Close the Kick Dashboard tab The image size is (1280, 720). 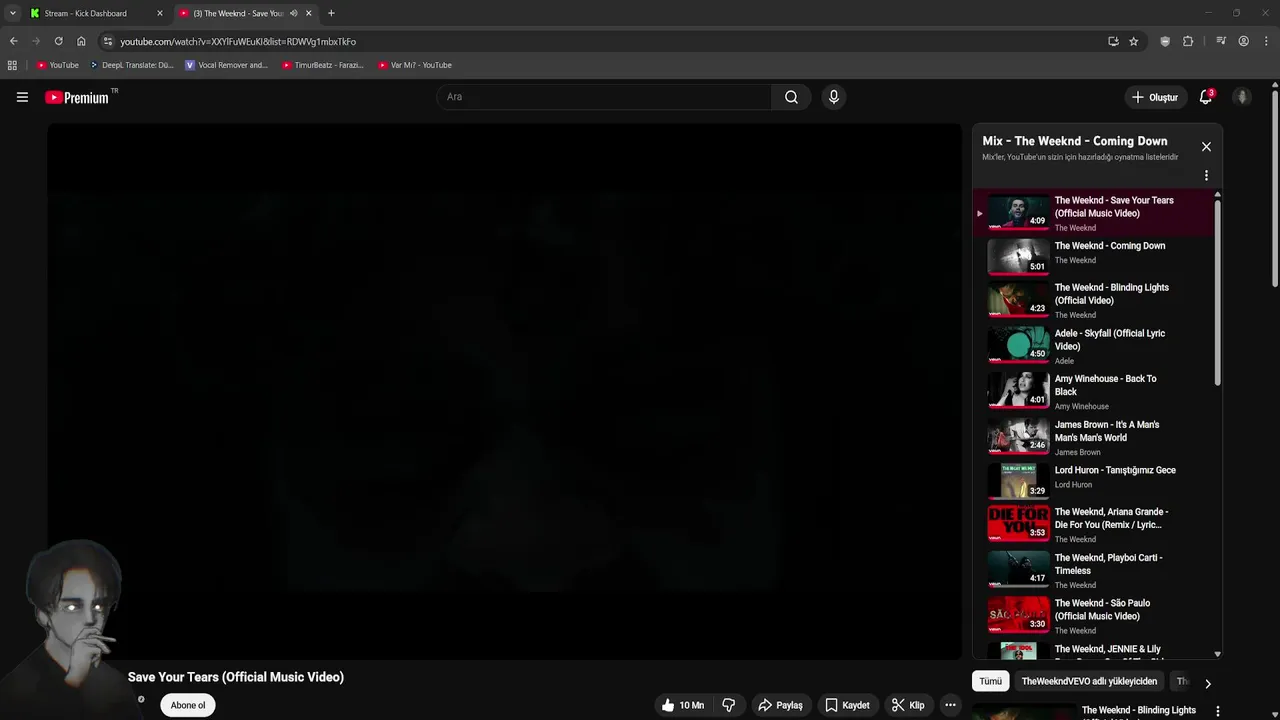[x=159, y=13]
